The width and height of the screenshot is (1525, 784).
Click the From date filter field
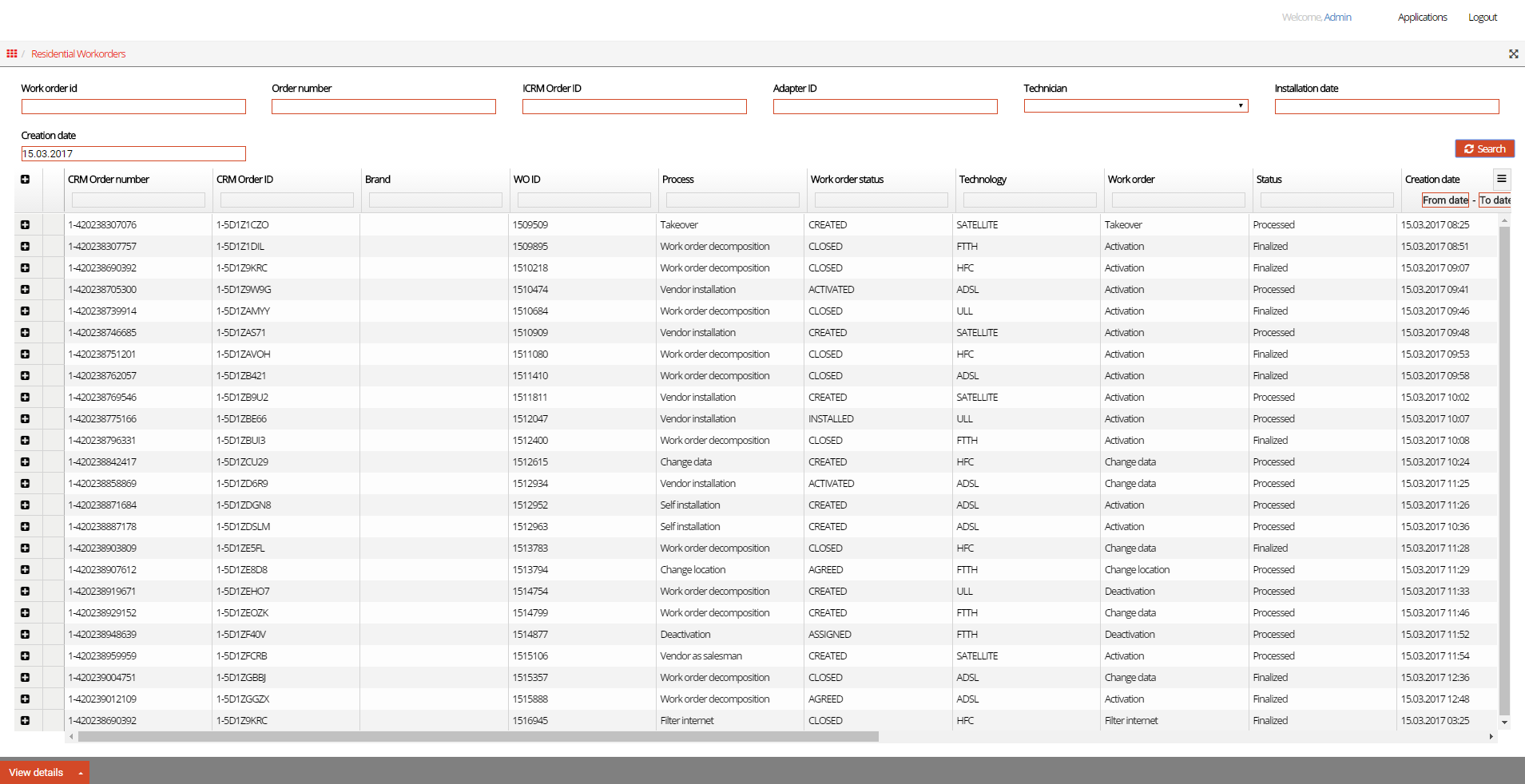(1445, 200)
